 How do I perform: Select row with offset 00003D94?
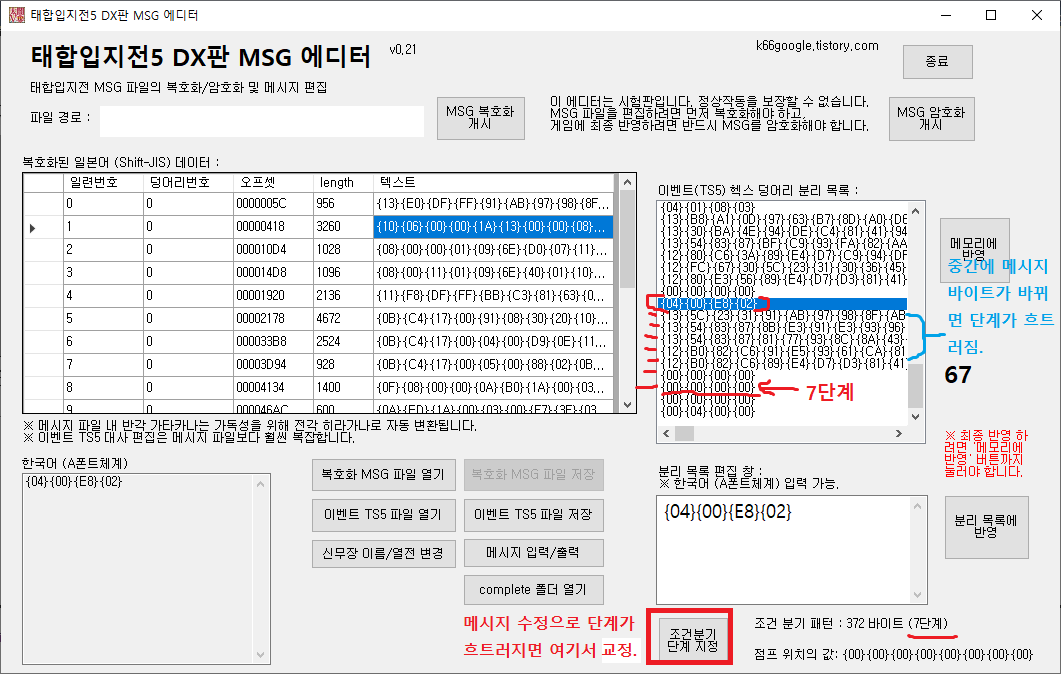pyautogui.click(x=319, y=365)
